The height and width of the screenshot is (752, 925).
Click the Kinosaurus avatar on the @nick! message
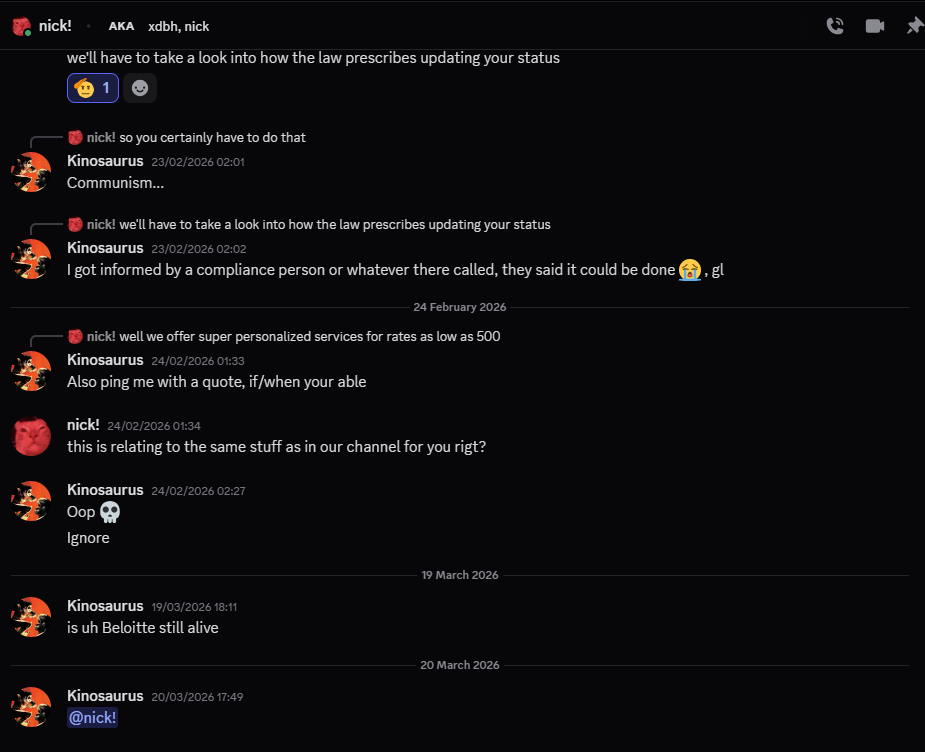(x=31, y=706)
